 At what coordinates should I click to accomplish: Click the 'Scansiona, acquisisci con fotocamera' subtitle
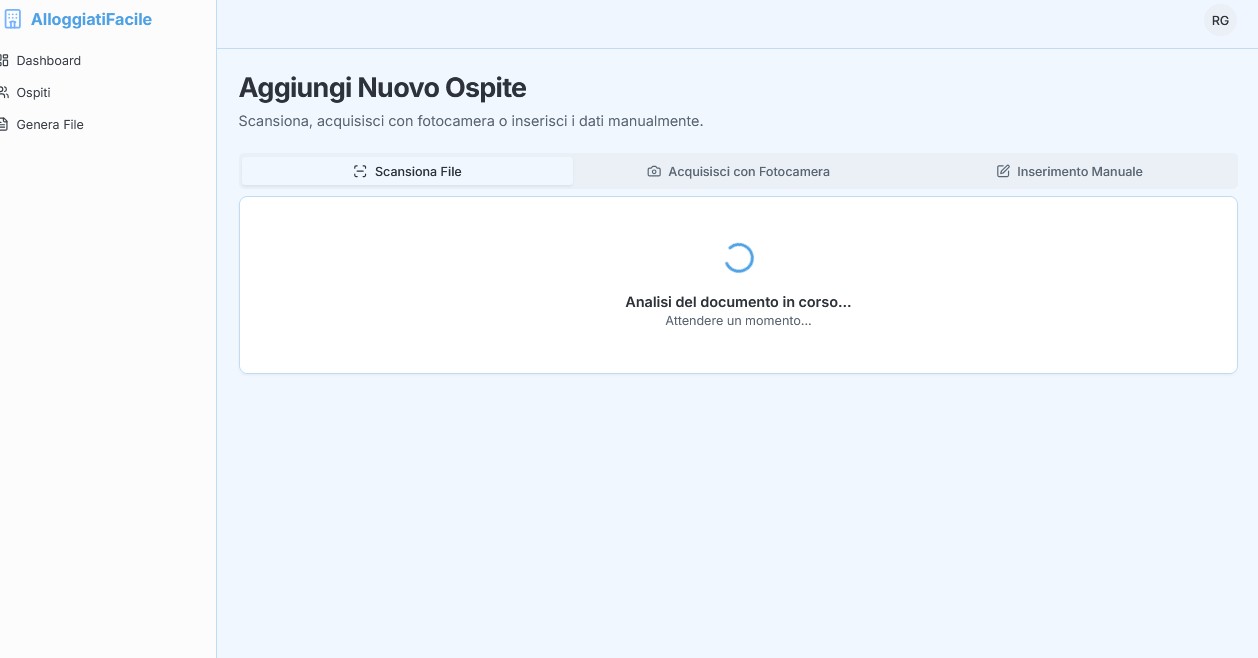click(x=471, y=121)
